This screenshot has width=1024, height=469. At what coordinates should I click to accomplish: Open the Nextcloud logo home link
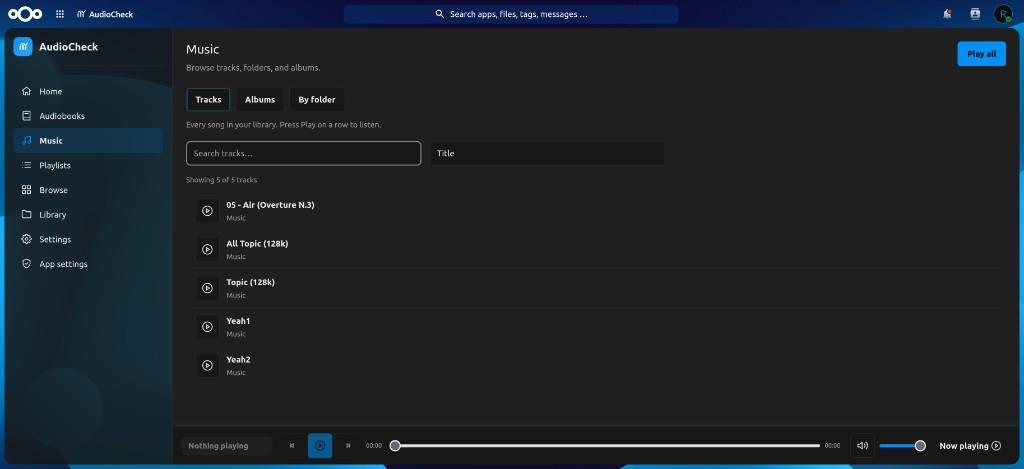tap(25, 14)
